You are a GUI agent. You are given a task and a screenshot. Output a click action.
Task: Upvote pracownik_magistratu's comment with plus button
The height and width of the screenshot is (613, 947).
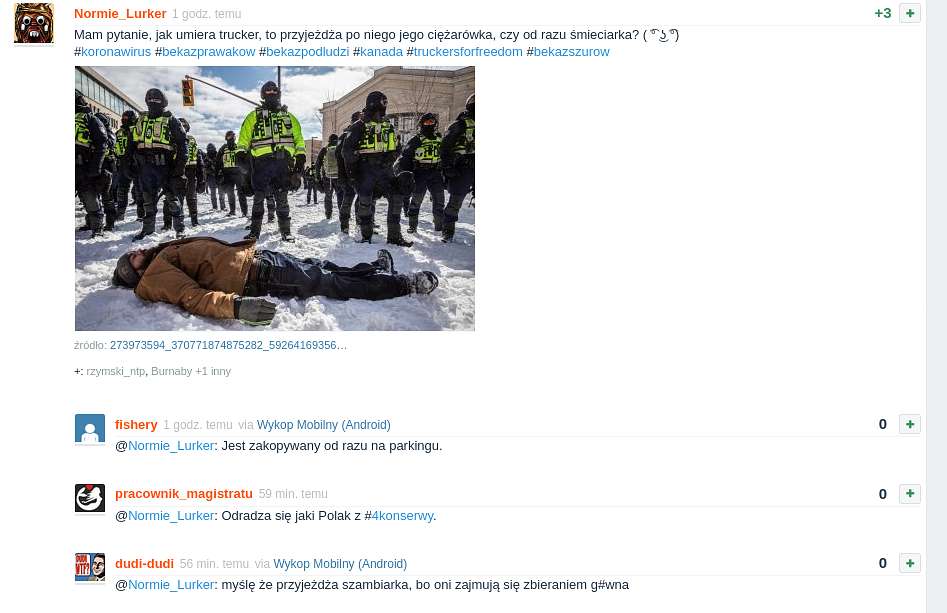pyautogui.click(x=910, y=493)
